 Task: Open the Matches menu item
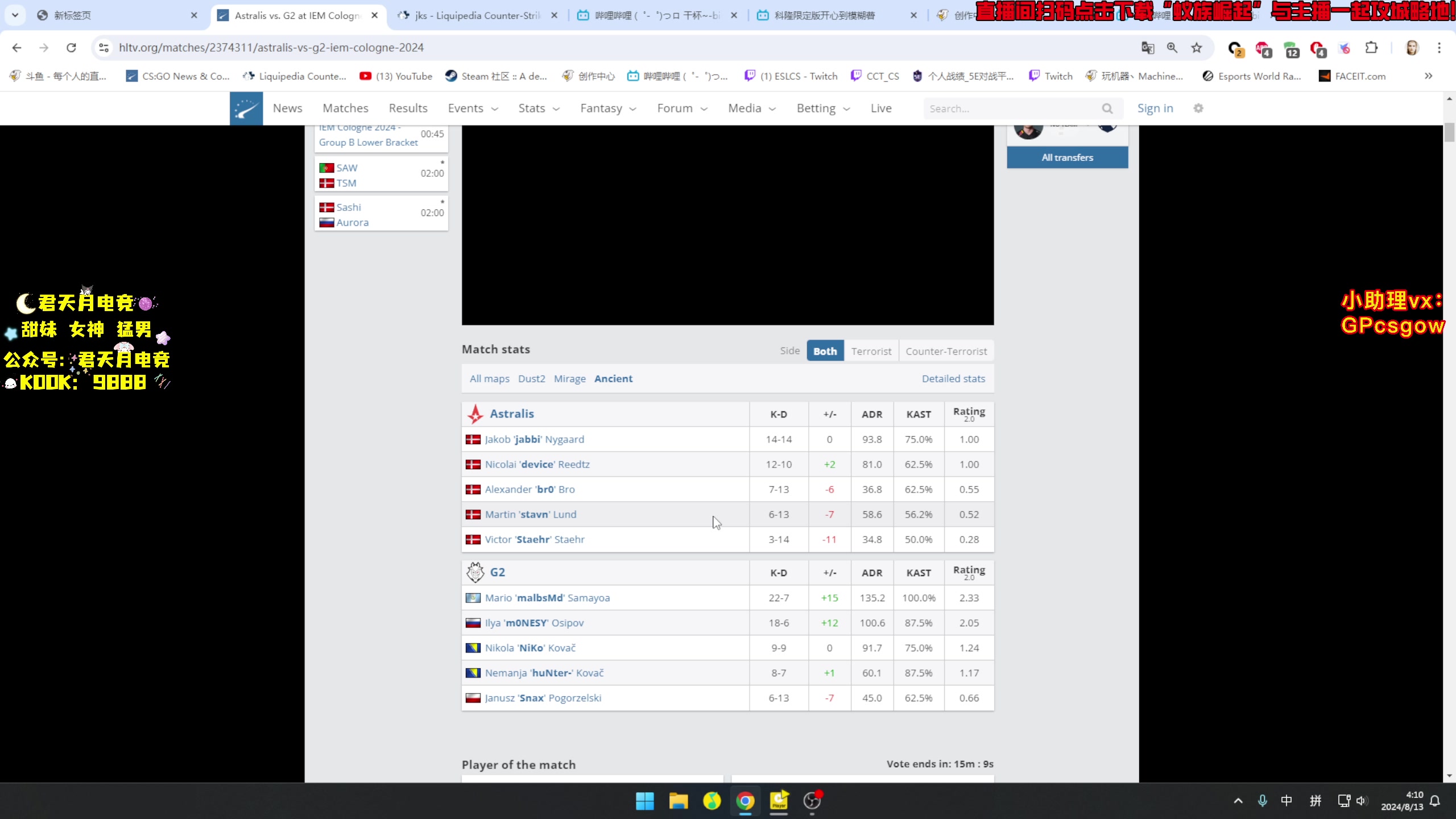coord(345,108)
